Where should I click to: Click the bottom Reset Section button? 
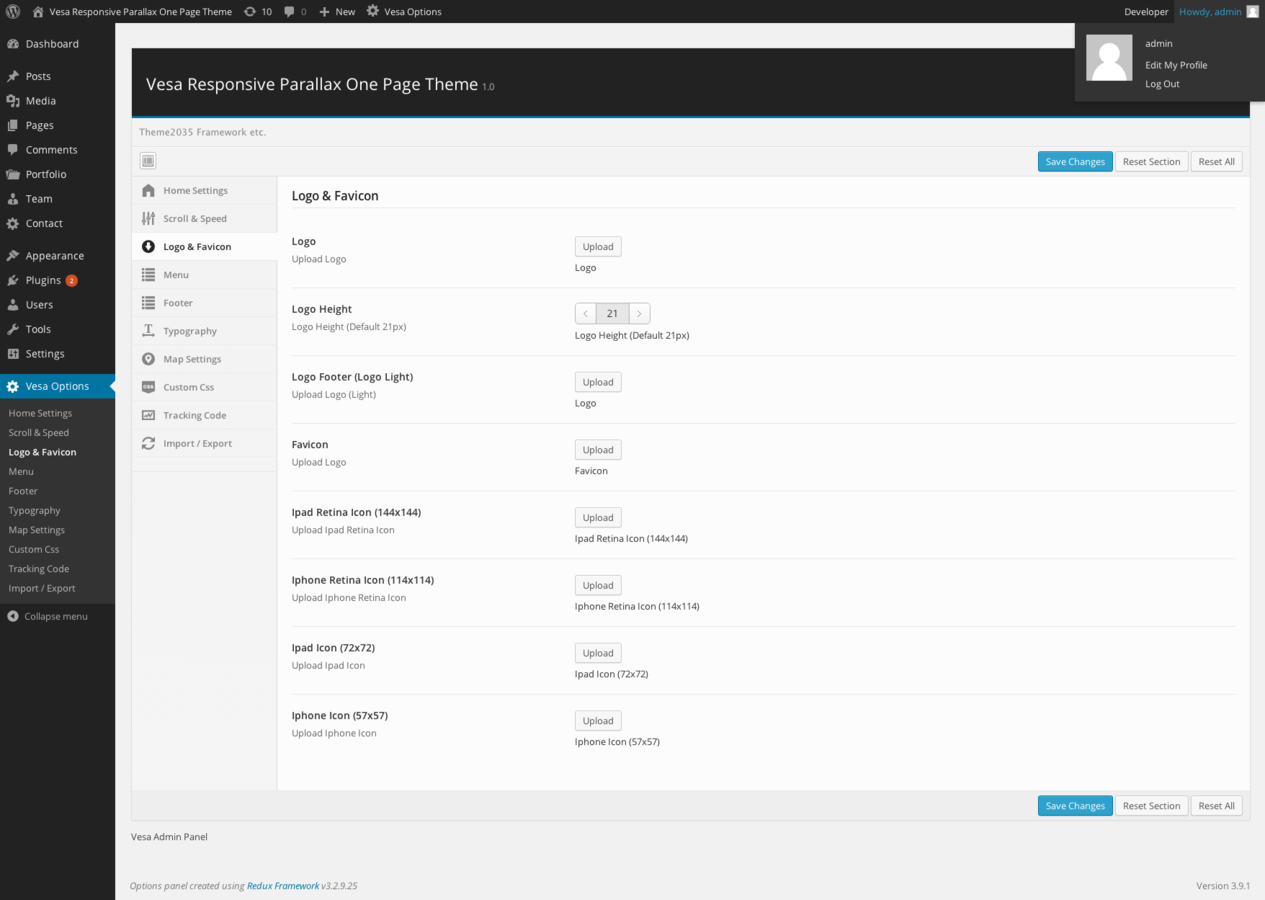click(1151, 806)
